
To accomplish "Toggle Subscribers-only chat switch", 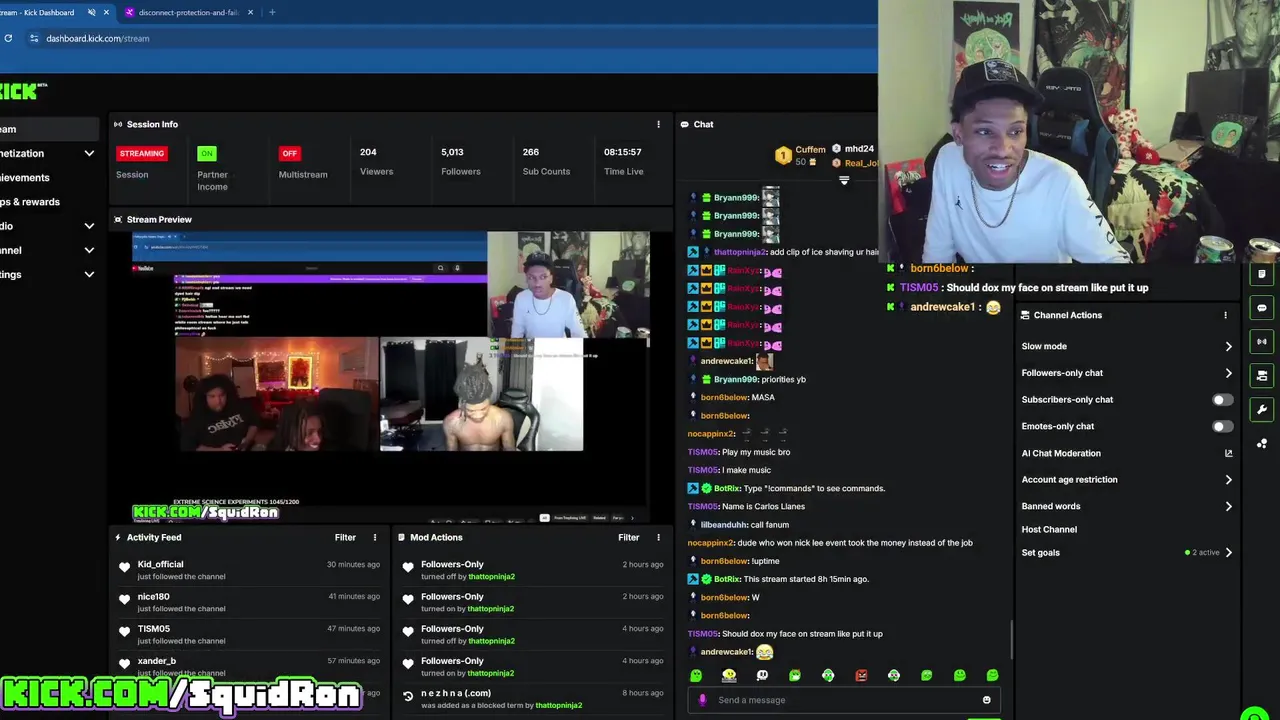I will pyautogui.click(x=1222, y=400).
